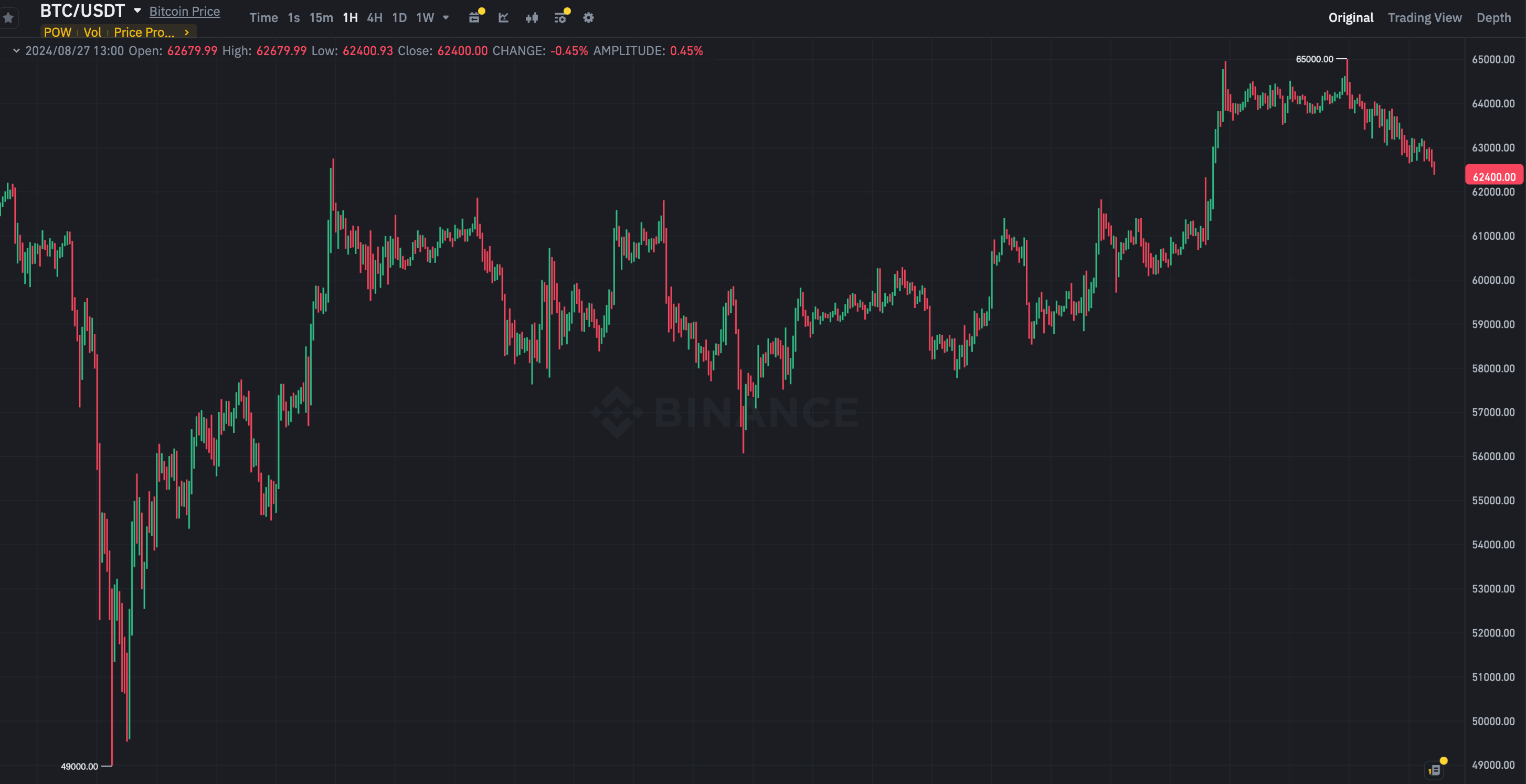
Task: Open the drawing tools line chart icon
Action: click(504, 18)
